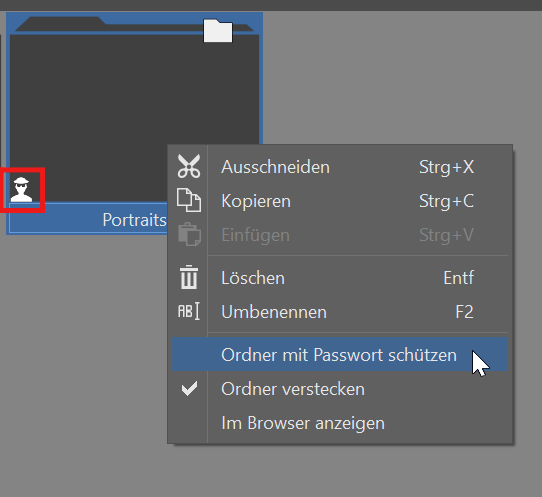Click the Entf shortcut hint beside Löschen
The width and height of the screenshot is (542, 497).
[458, 278]
